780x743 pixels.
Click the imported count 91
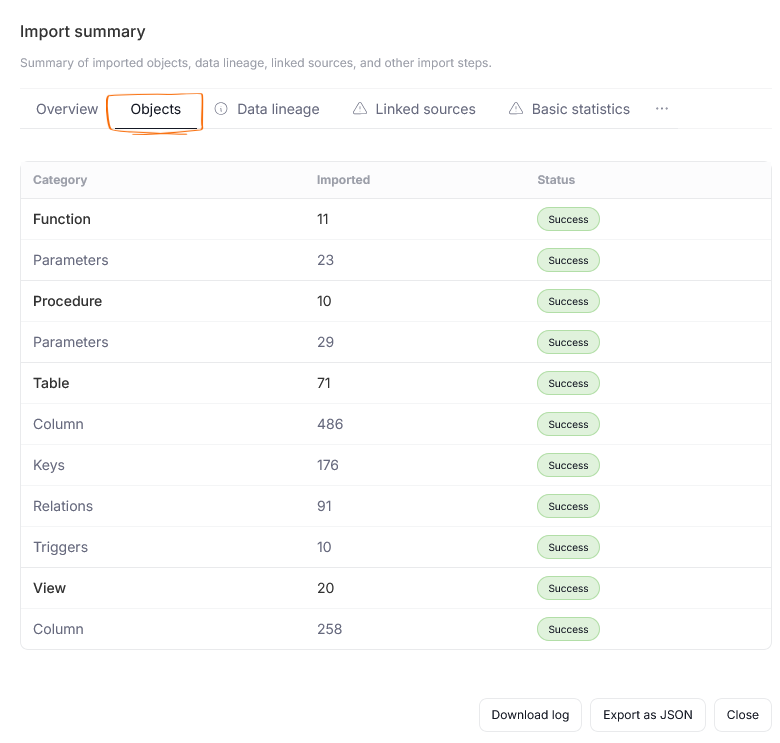324,506
